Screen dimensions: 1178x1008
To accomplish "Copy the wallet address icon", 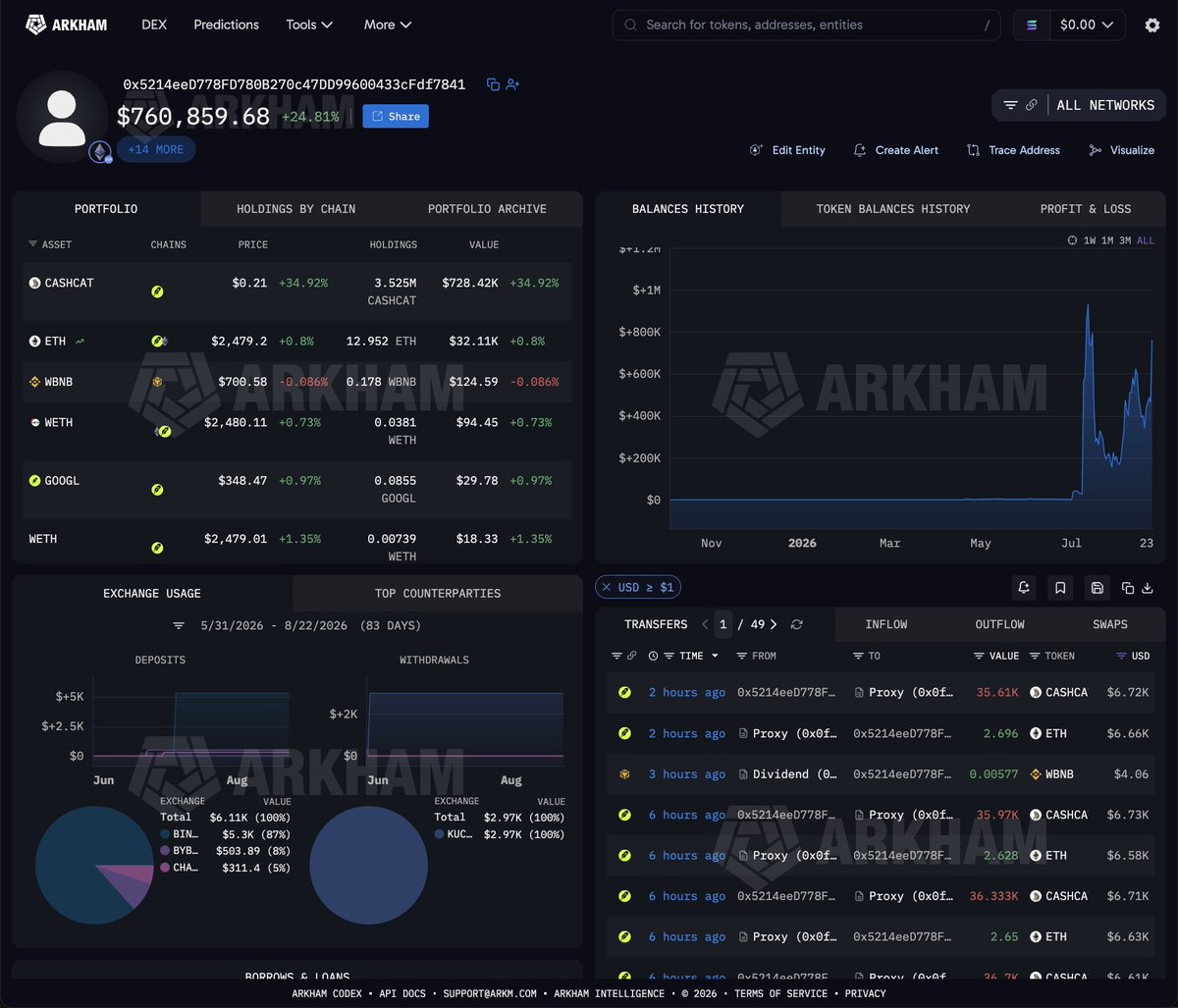I will [x=493, y=84].
